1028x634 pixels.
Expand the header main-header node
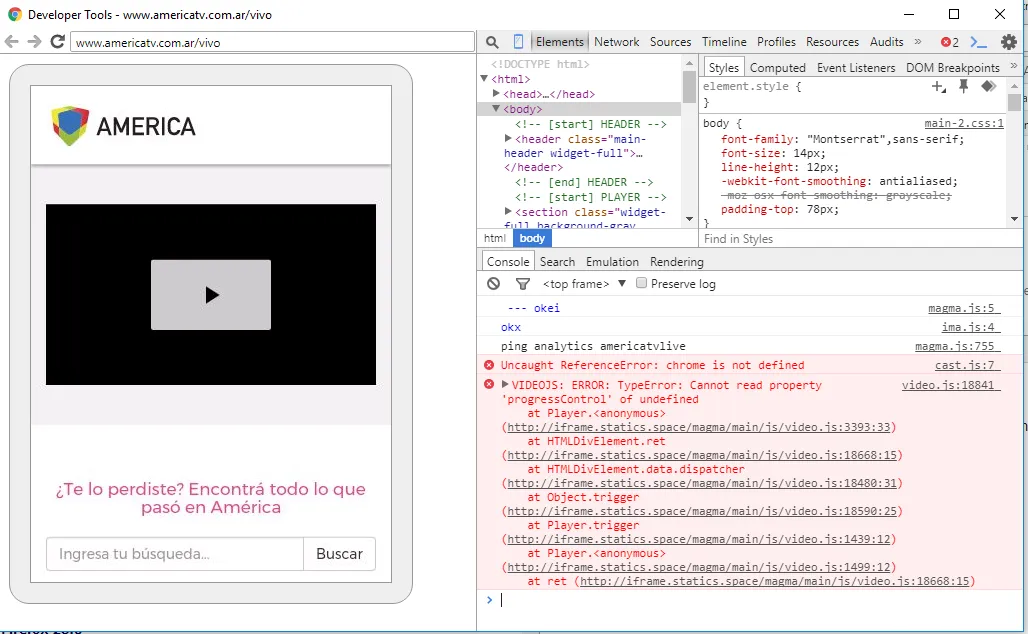point(508,138)
